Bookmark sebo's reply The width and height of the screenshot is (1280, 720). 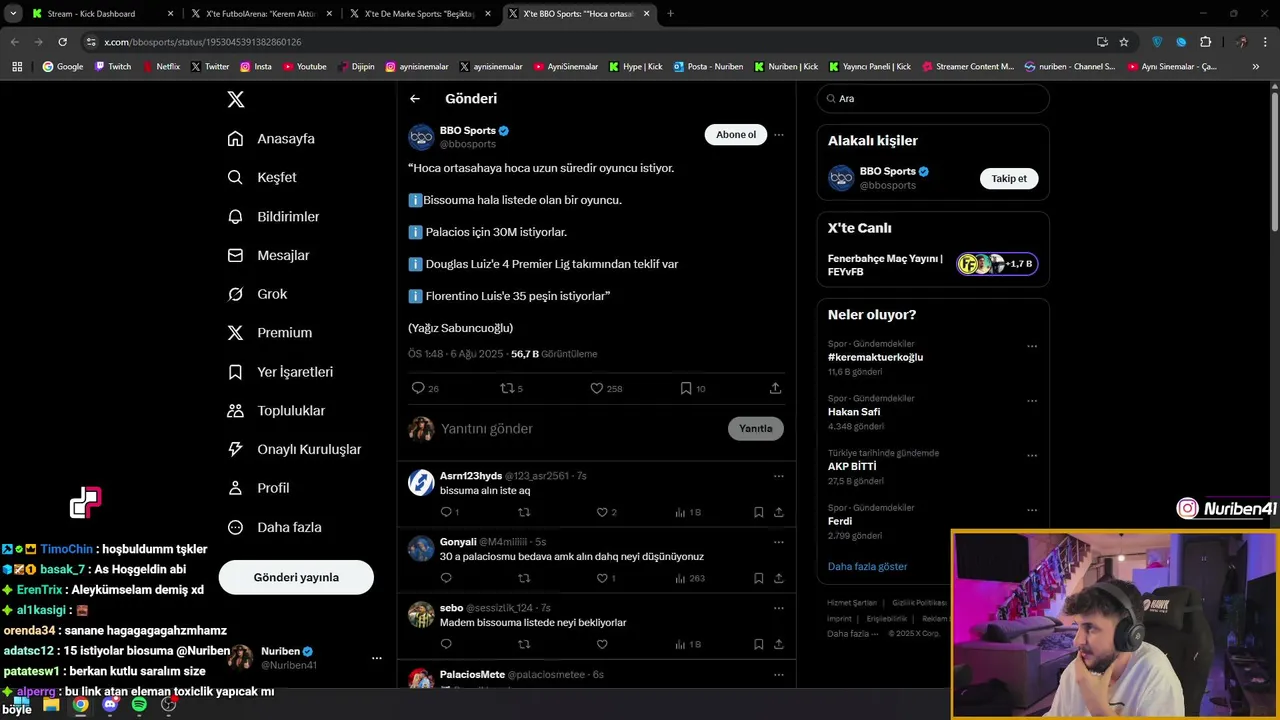coord(759,644)
